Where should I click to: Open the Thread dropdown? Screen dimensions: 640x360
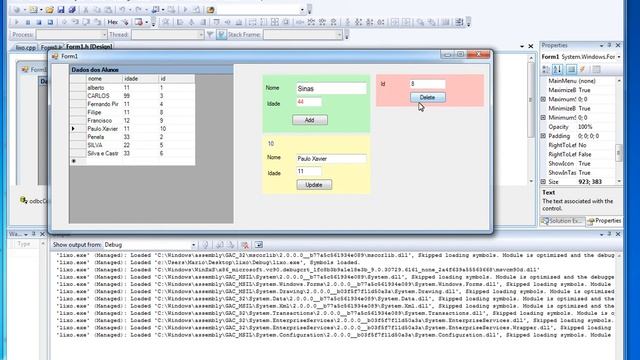[201, 35]
